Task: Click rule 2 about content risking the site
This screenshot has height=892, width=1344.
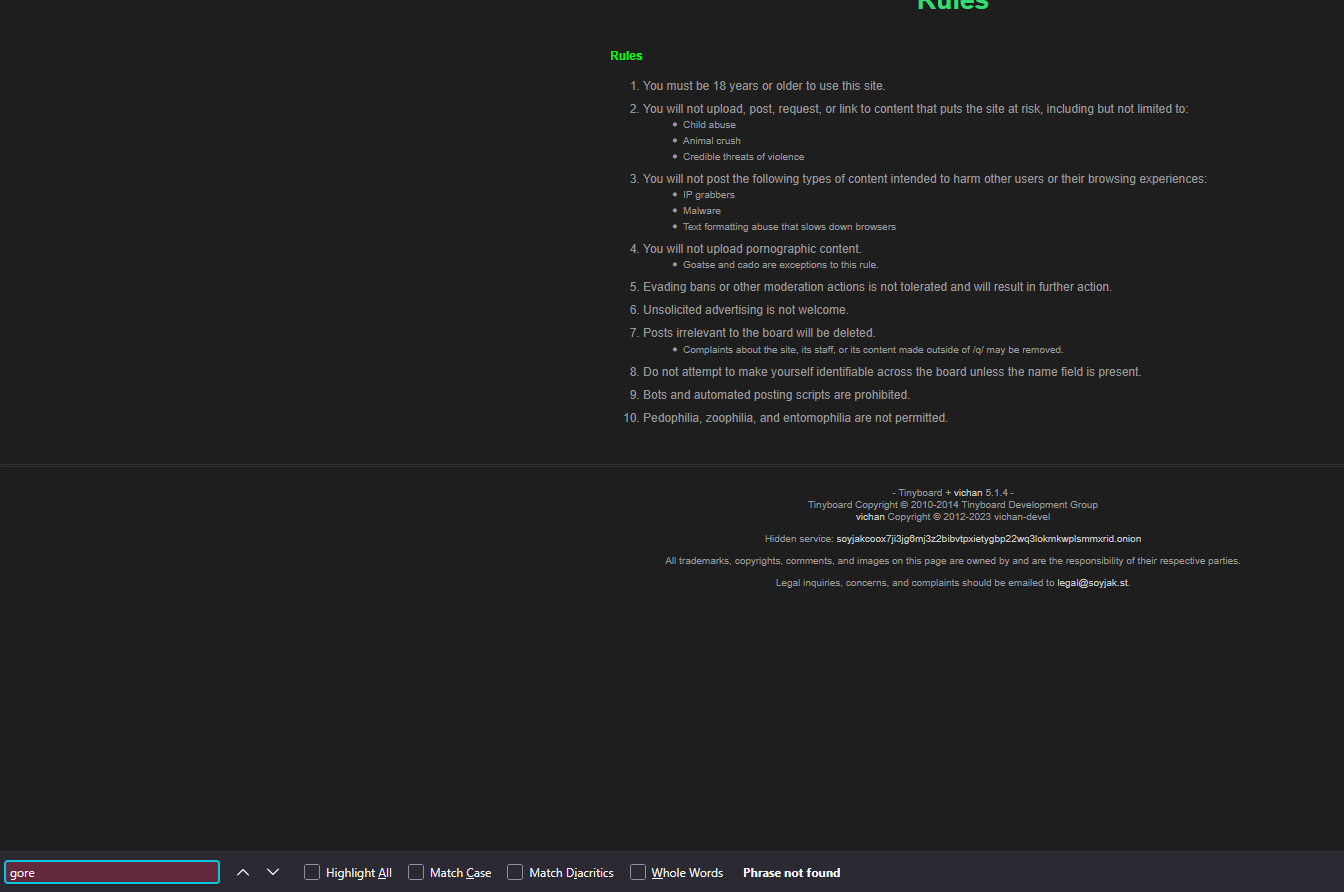Action: (x=915, y=109)
